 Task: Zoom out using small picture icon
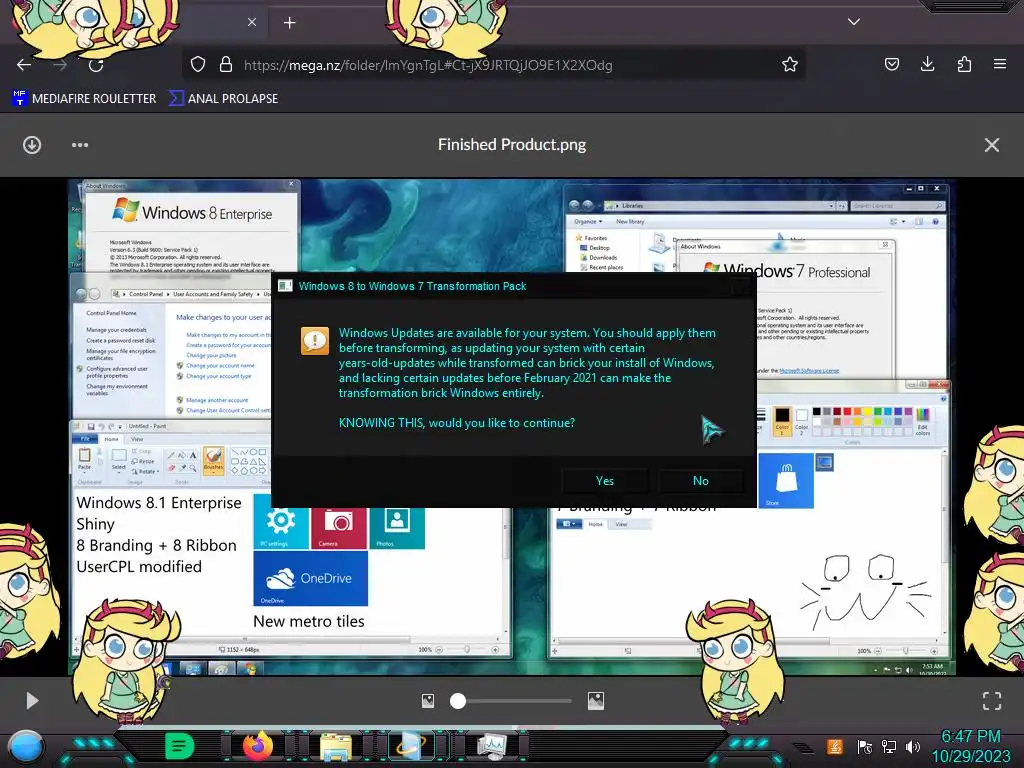click(x=428, y=701)
